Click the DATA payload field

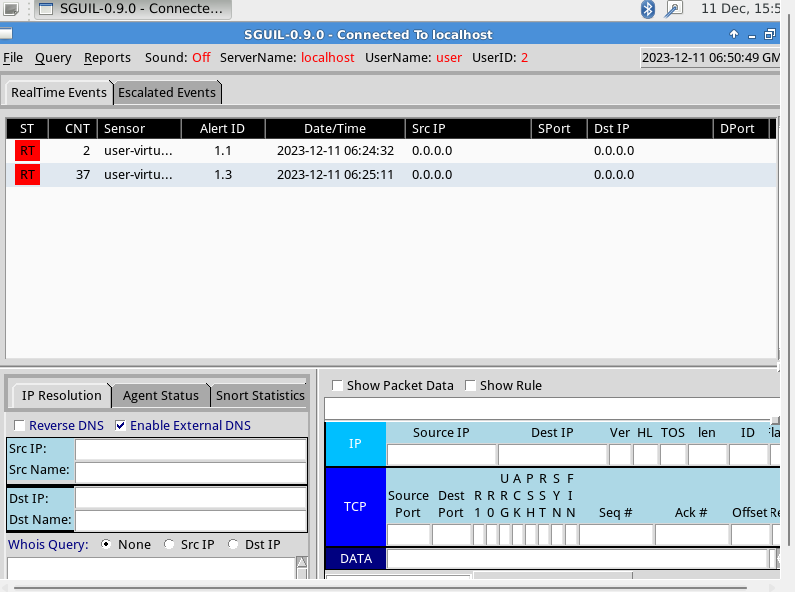coord(577,559)
